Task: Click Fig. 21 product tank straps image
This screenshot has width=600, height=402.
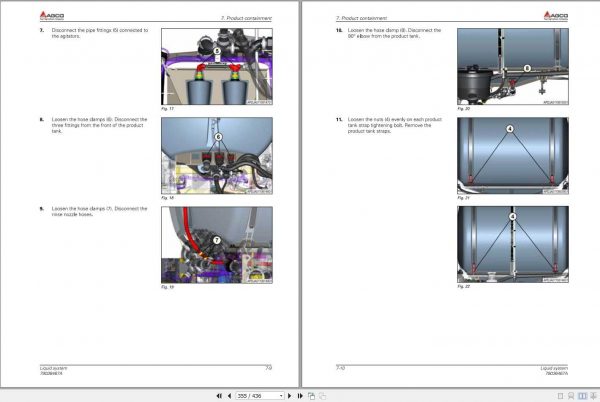Action: (513, 156)
